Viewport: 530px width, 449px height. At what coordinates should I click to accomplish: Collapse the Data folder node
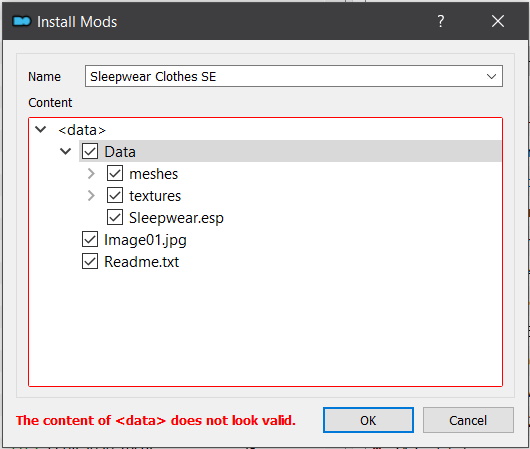point(66,151)
